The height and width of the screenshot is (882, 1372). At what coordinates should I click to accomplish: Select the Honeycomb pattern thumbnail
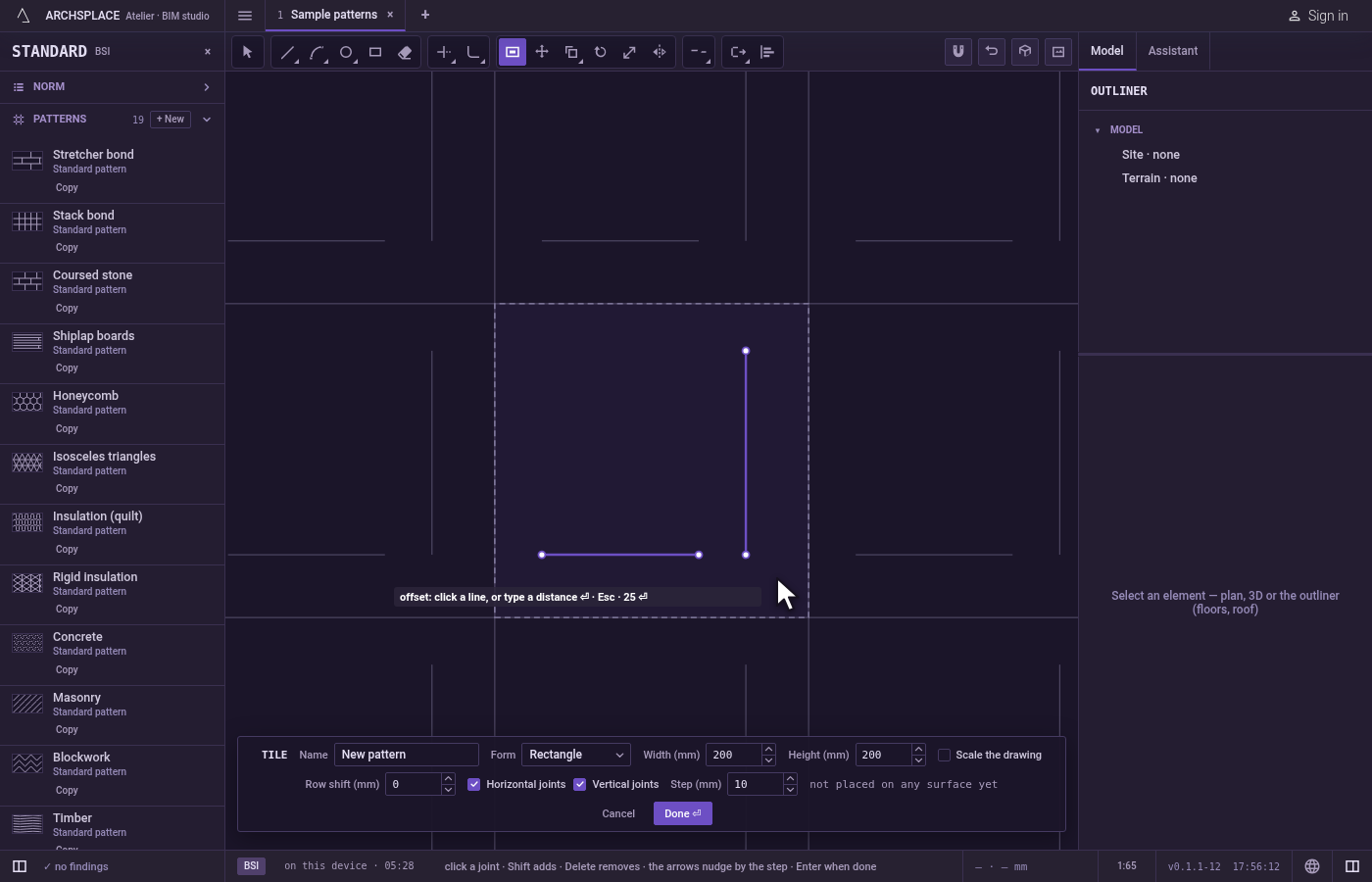point(27,402)
